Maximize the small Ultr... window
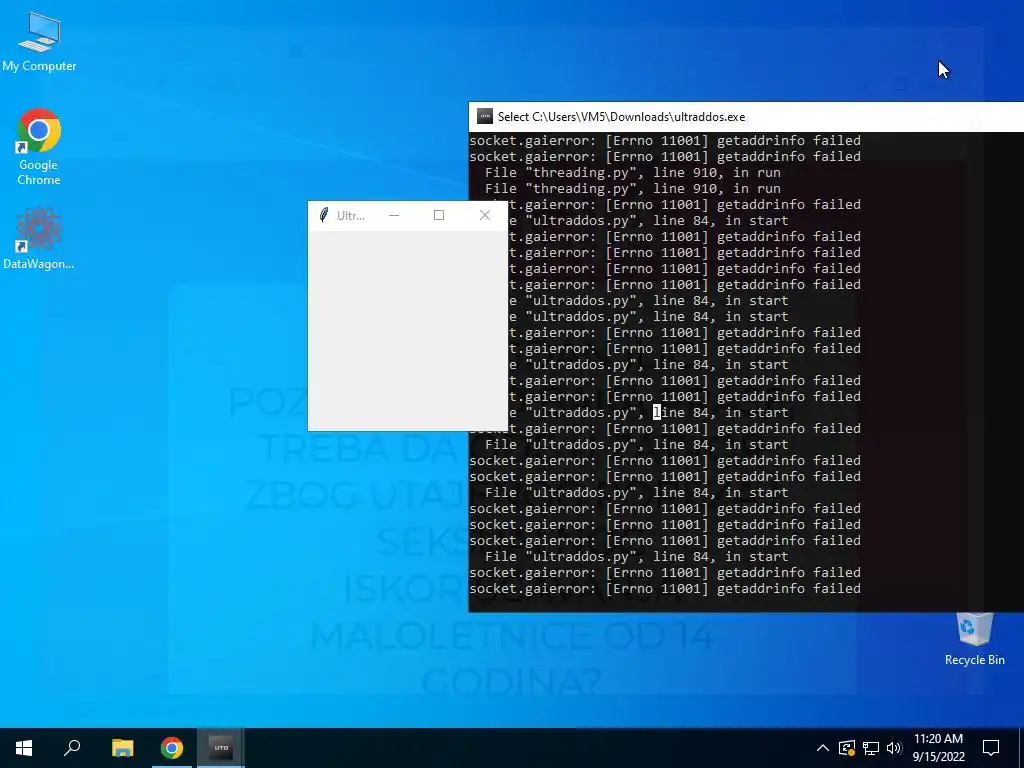 point(439,216)
